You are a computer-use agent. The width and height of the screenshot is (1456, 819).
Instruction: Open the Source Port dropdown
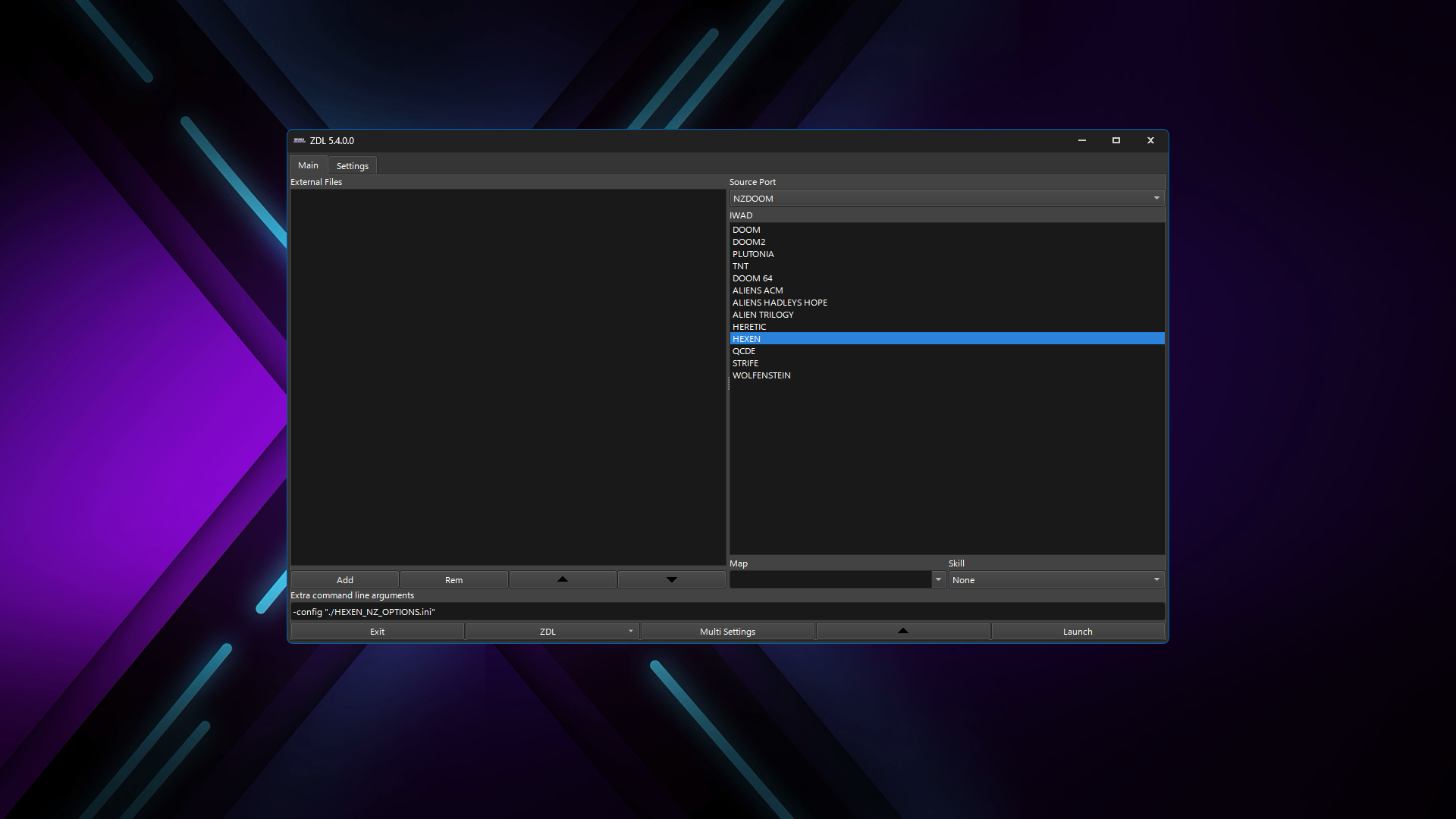coord(946,198)
